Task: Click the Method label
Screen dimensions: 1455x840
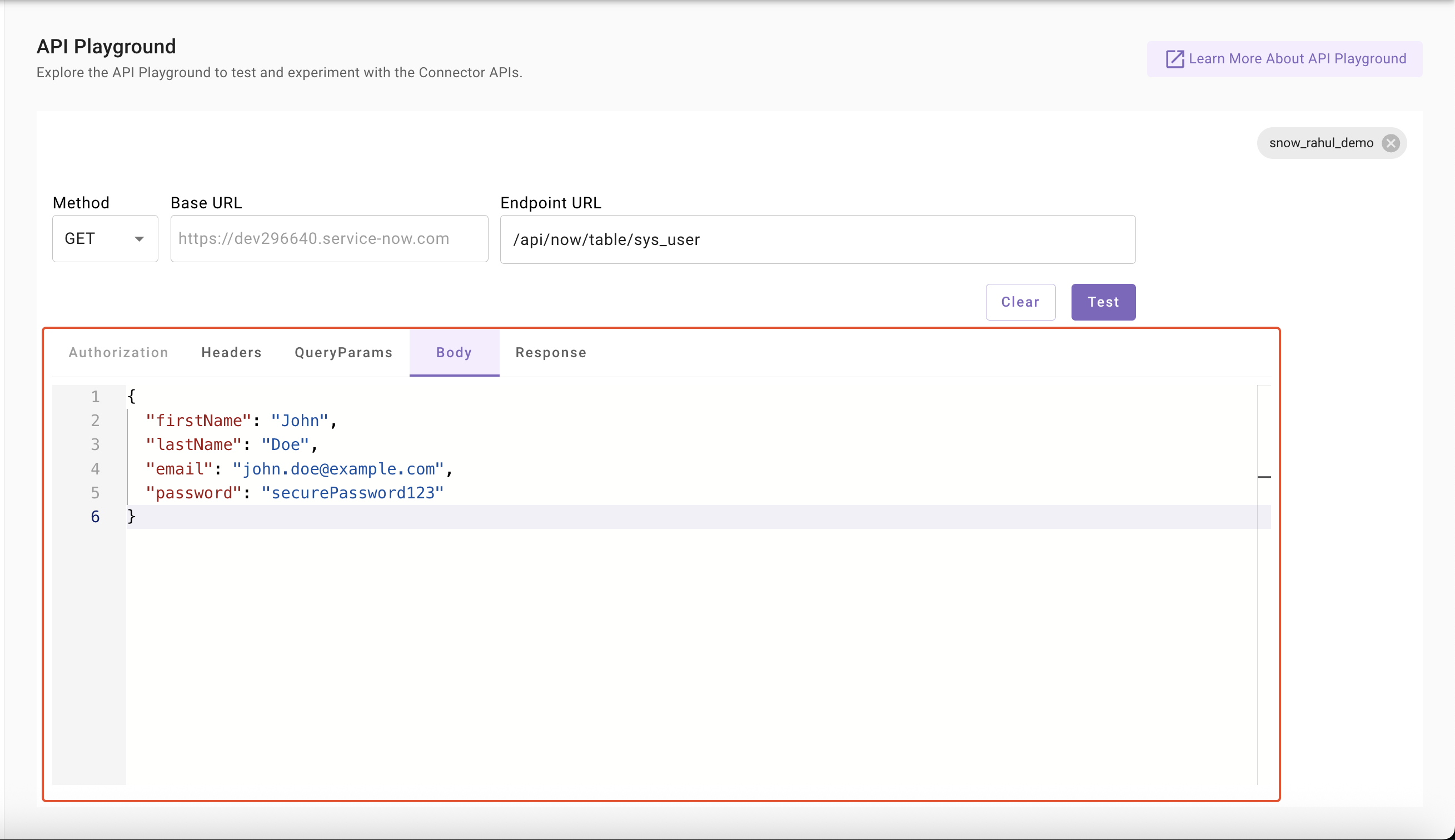Action: (x=81, y=203)
